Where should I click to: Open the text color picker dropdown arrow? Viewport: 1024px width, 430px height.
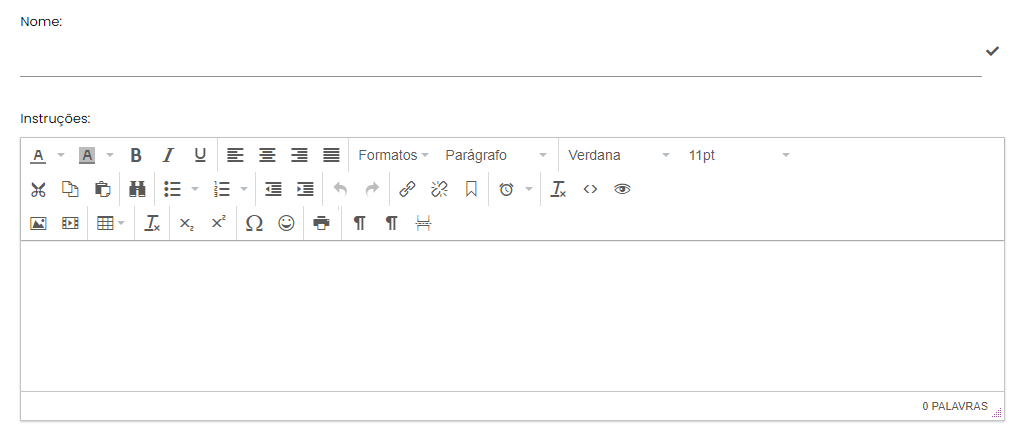tap(61, 156)
